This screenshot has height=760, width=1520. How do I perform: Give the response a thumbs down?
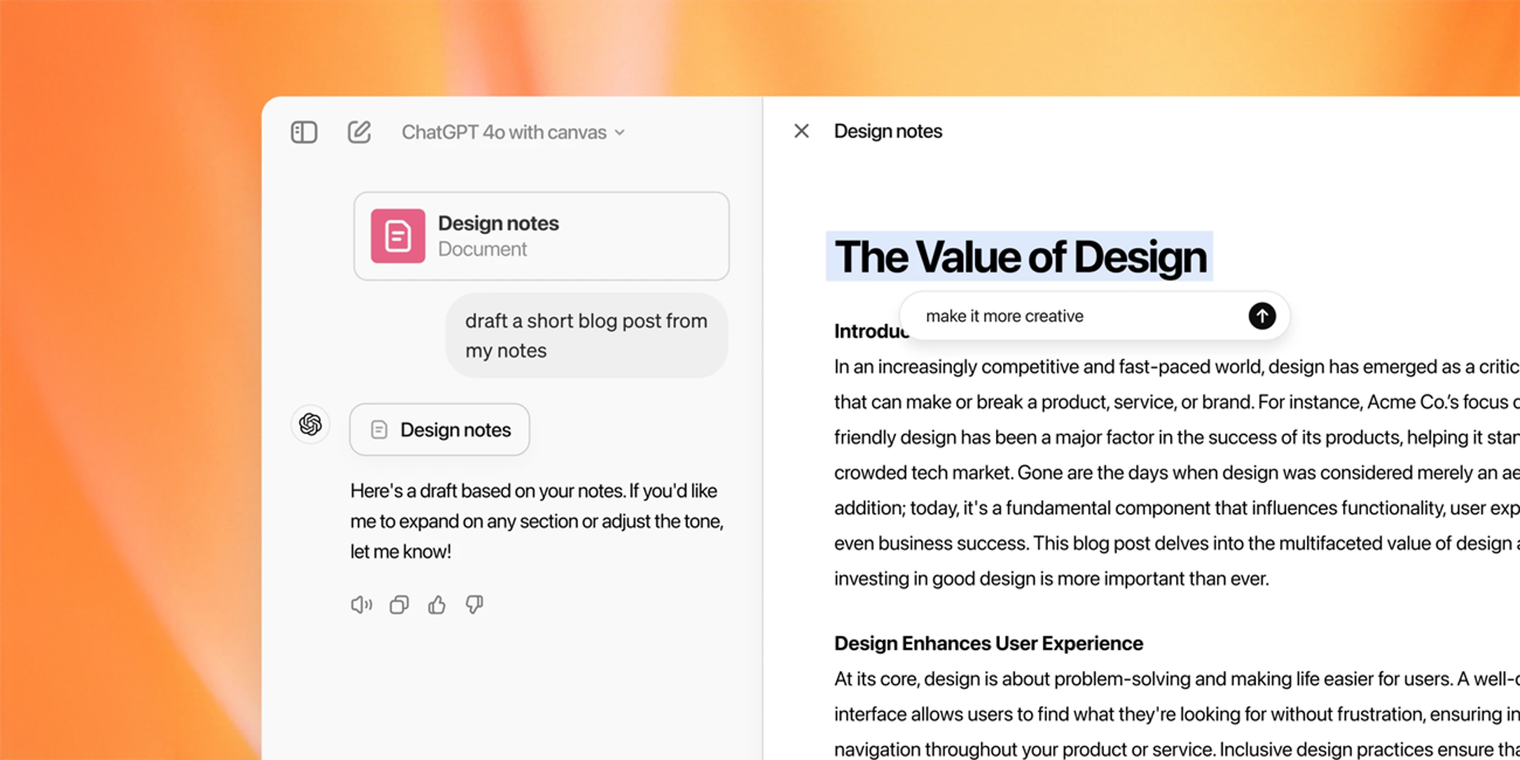click(x=474, y=605)
